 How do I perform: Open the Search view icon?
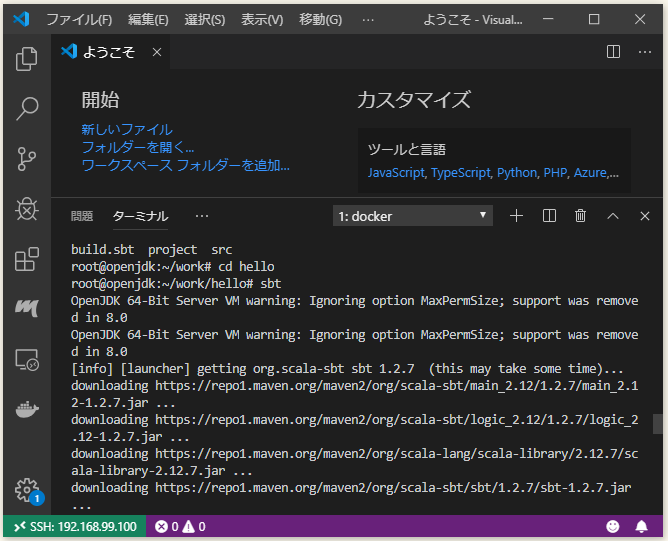(x=27, y=109)
